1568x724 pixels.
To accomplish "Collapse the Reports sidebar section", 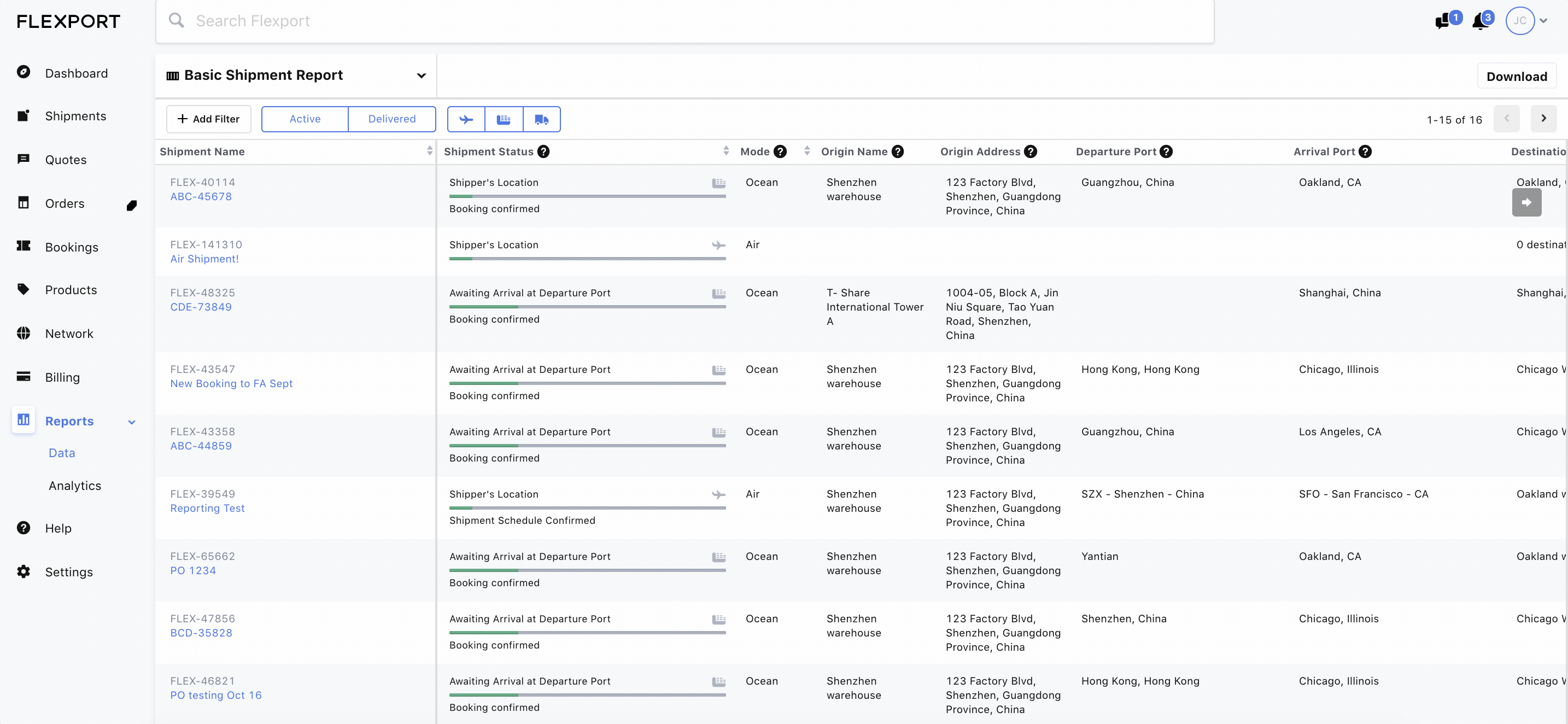I will [131, 422].
